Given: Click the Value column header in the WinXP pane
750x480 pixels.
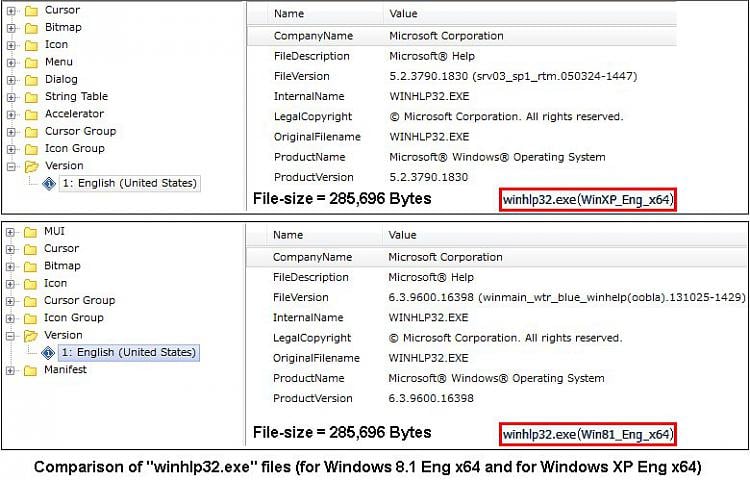Looking at the screenshot, I should coord(403,13).
